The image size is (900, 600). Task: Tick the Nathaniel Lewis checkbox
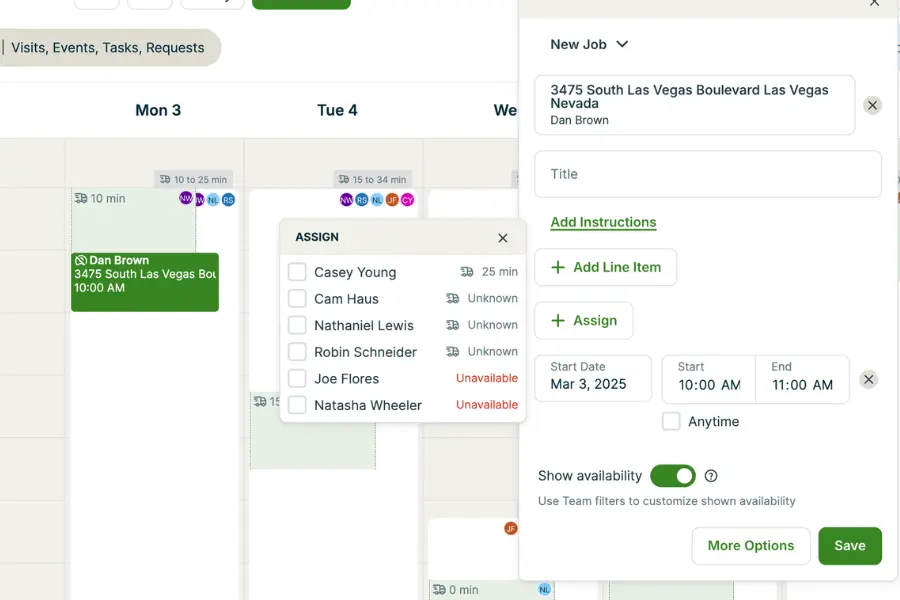point(297,325)
